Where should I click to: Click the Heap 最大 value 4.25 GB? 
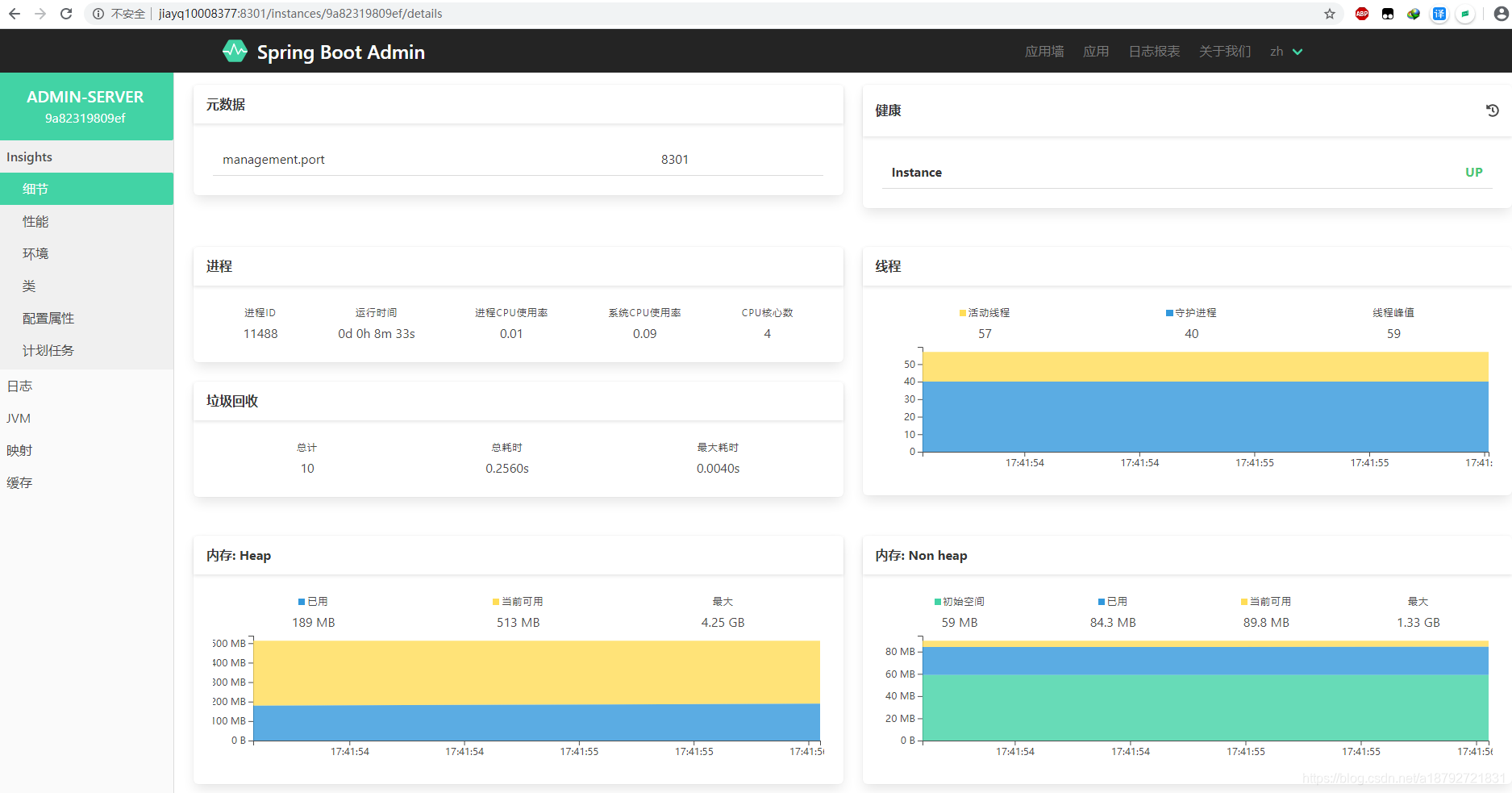pyautogui.click(x=723, y=623)
